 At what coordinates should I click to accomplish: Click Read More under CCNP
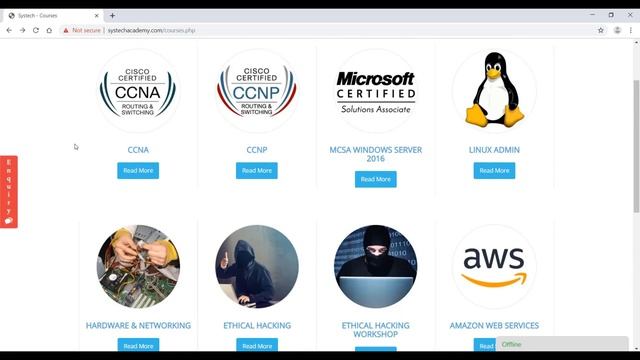[x=257, y=171]
